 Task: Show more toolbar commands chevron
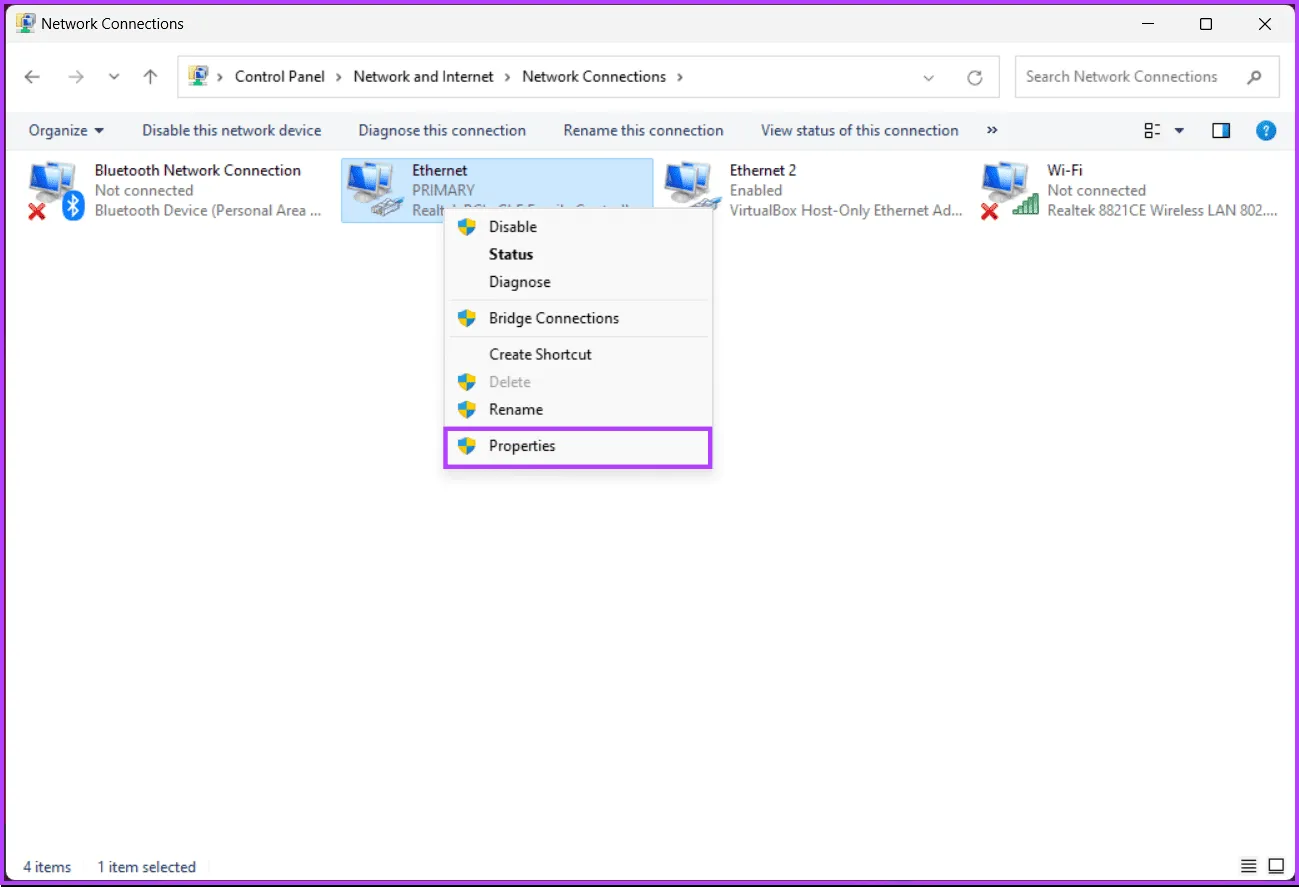click(x=992, y=130)
